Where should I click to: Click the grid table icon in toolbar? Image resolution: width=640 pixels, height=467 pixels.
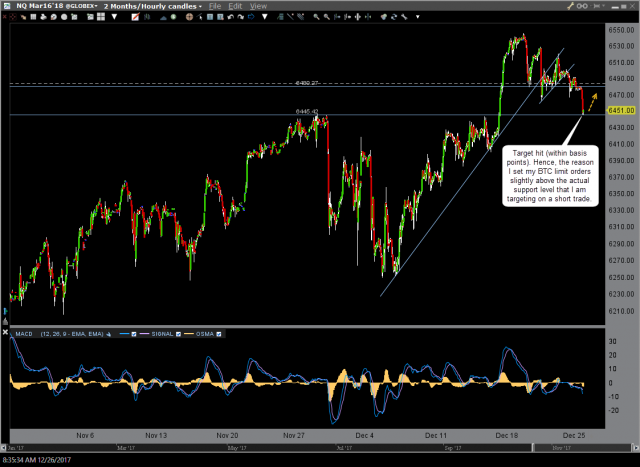point(33,17)
